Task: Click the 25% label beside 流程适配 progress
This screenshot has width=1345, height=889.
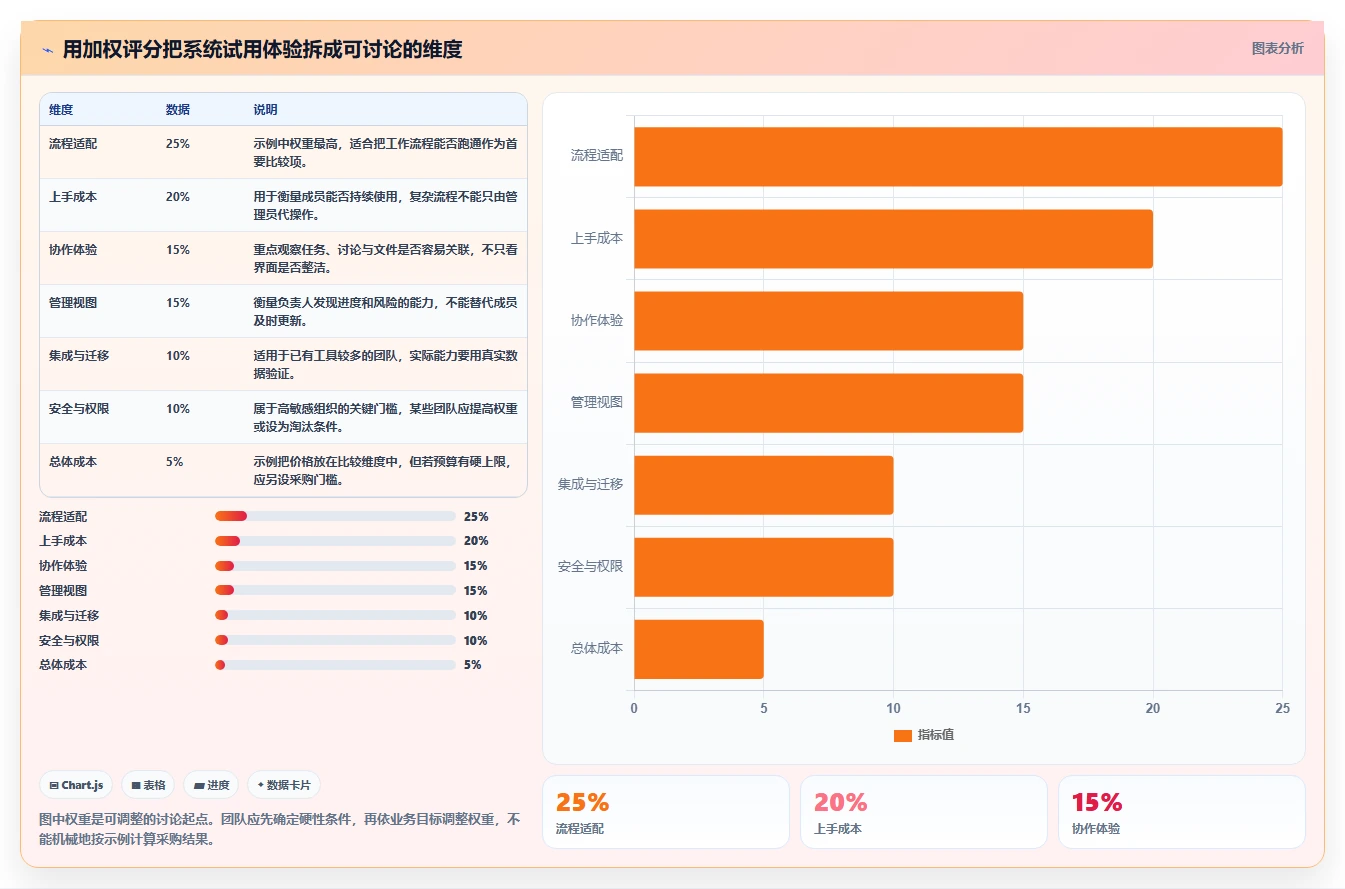Action: click(x=476, y=516)
